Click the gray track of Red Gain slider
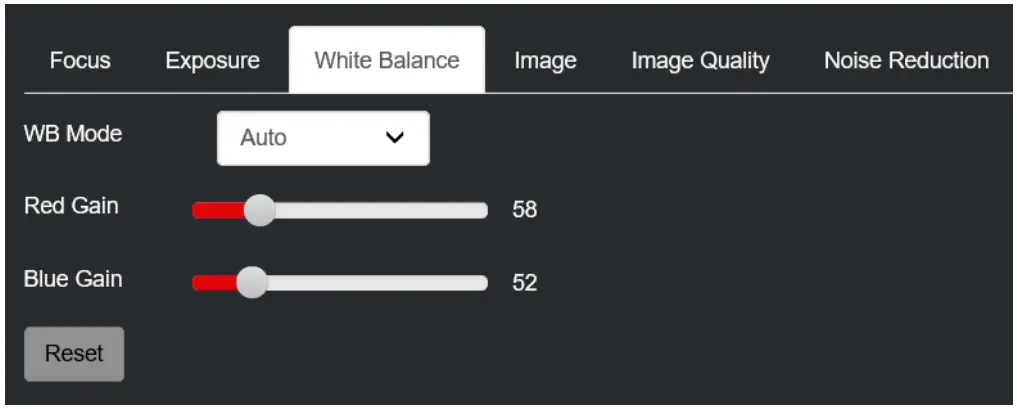1017x409 pixels. click(x=380, y=210)
